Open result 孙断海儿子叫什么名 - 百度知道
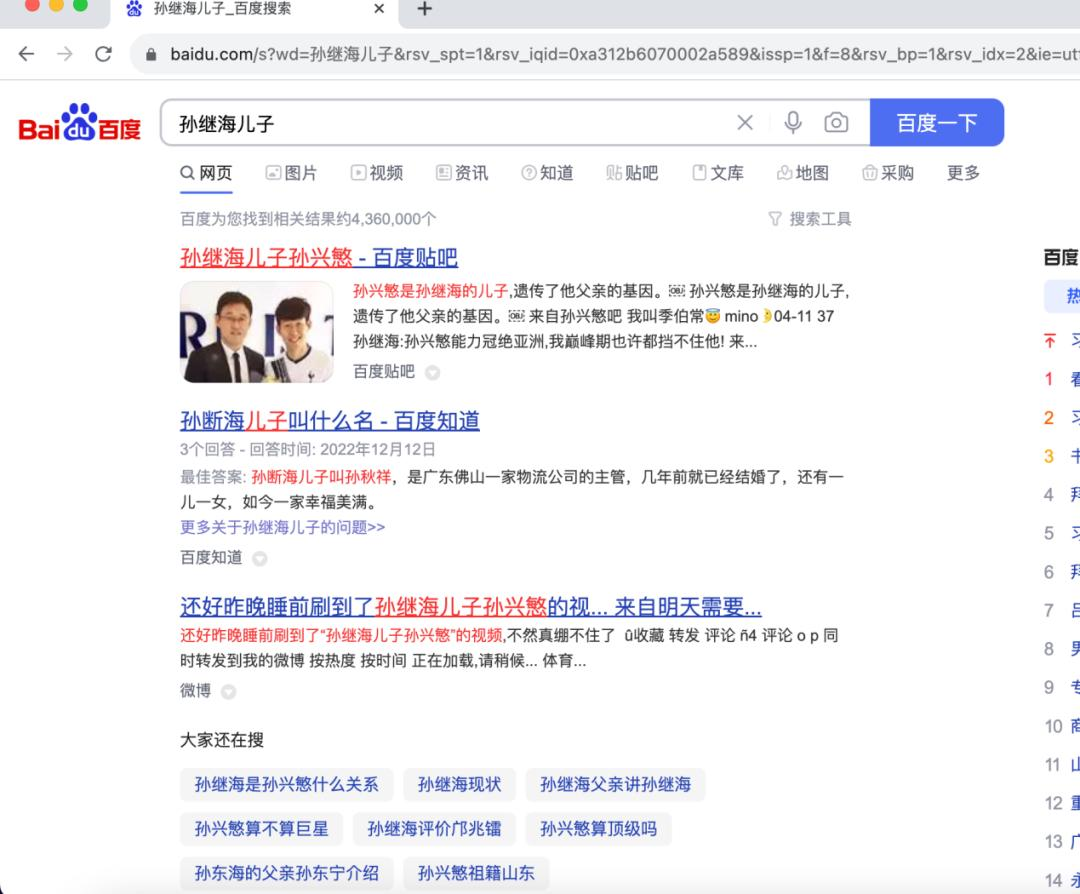This screenshot has height=894, width=1080. (x=330, y=421)
